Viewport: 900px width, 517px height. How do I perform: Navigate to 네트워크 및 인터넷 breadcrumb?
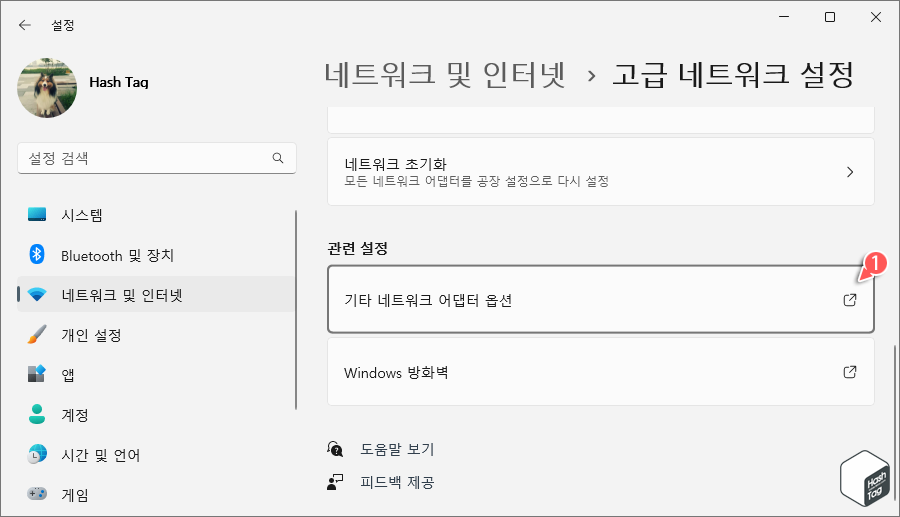(x=445, y=75)
